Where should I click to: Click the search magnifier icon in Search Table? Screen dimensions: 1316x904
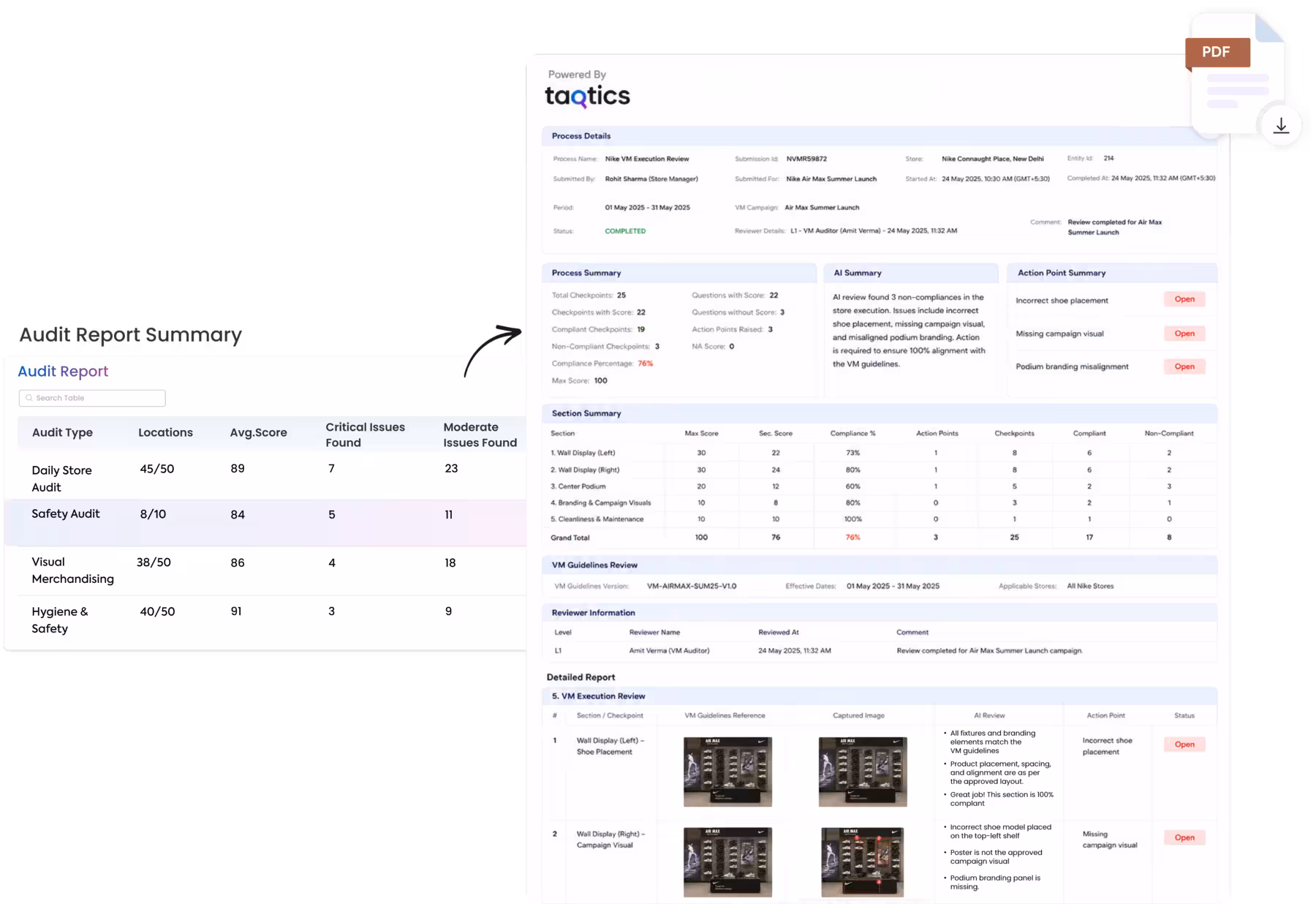pyautogui.click(x=29, y=398)
